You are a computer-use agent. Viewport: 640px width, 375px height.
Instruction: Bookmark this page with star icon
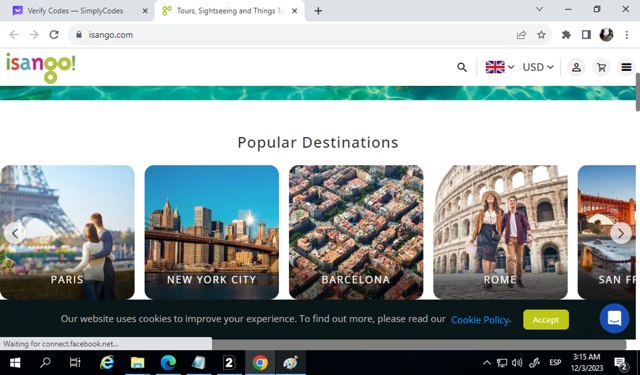[541, 35]
